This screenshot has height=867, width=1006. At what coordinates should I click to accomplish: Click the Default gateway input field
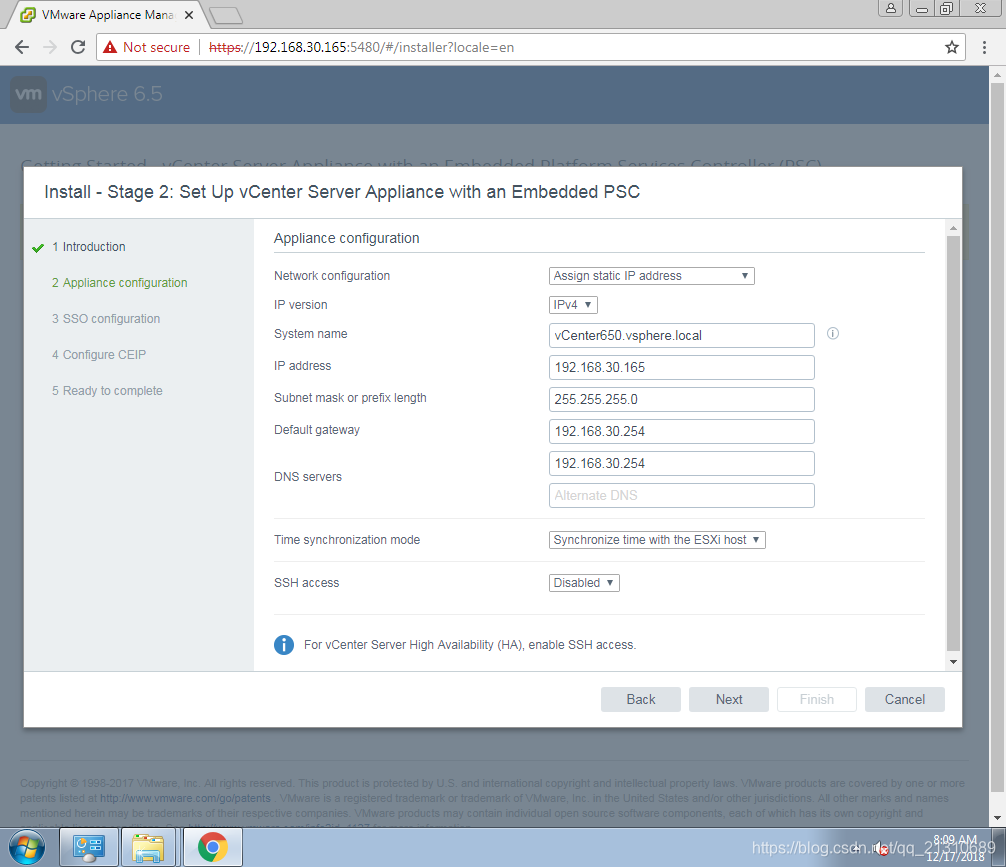pos(681,431)
